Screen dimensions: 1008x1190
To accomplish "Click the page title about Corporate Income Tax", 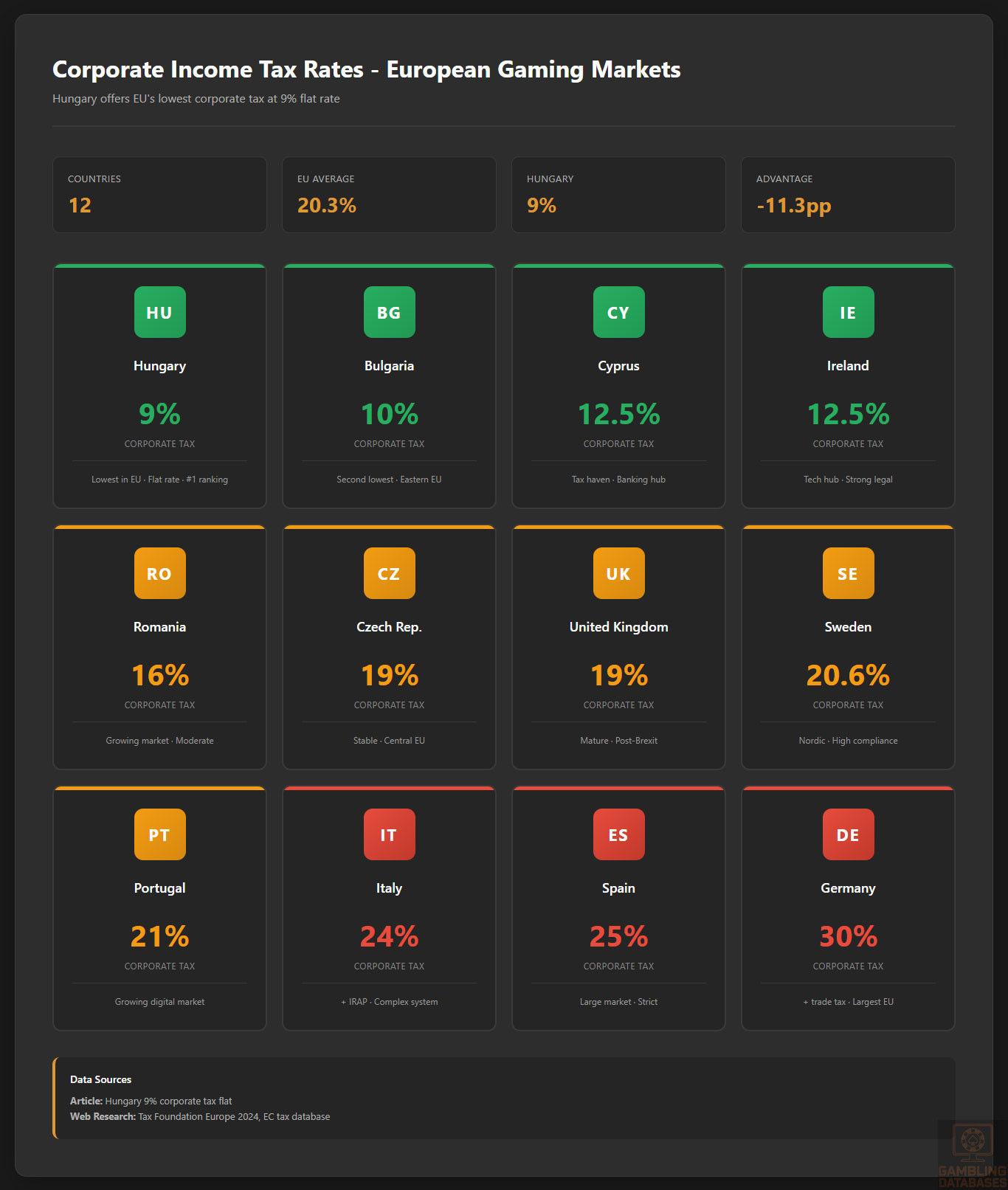I will coord(366,69).
